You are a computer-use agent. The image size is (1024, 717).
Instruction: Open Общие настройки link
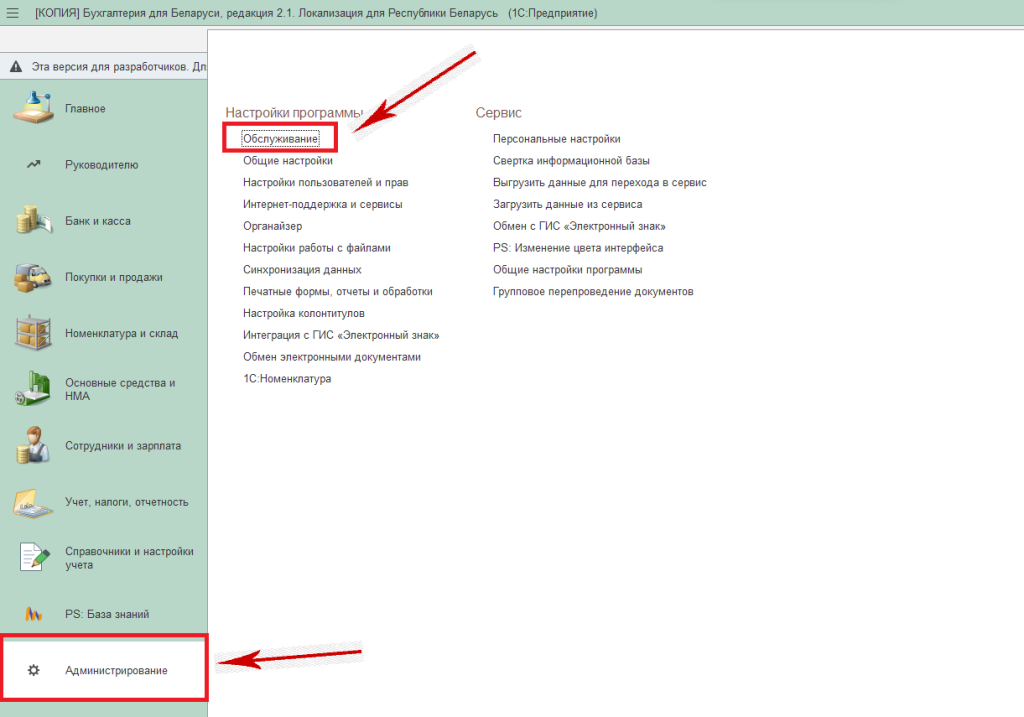pos(288,160)
